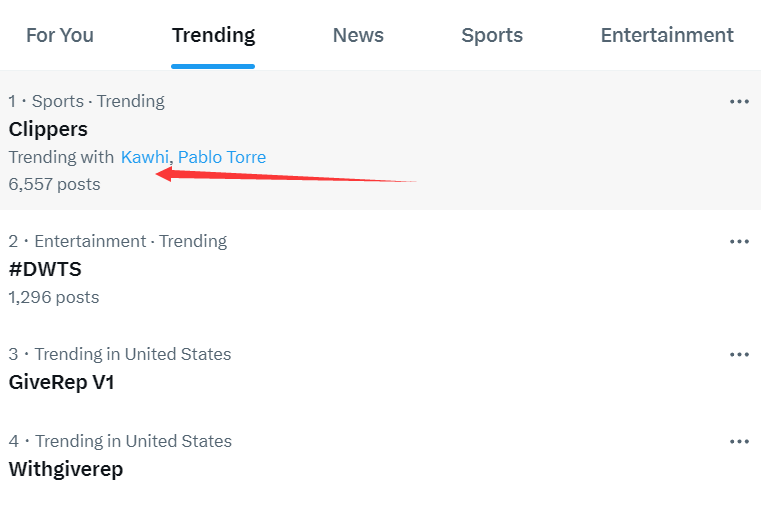Click the 1,296 posts count

[x=54, y=297]
